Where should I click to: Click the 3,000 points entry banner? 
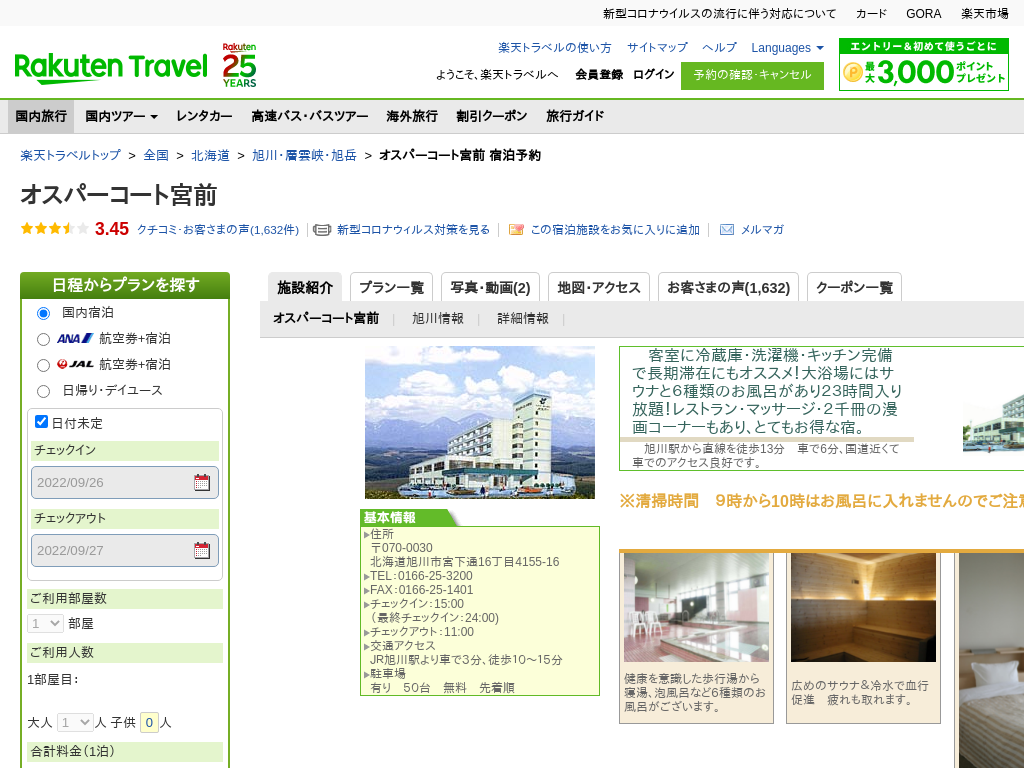[x=923, y=65]
